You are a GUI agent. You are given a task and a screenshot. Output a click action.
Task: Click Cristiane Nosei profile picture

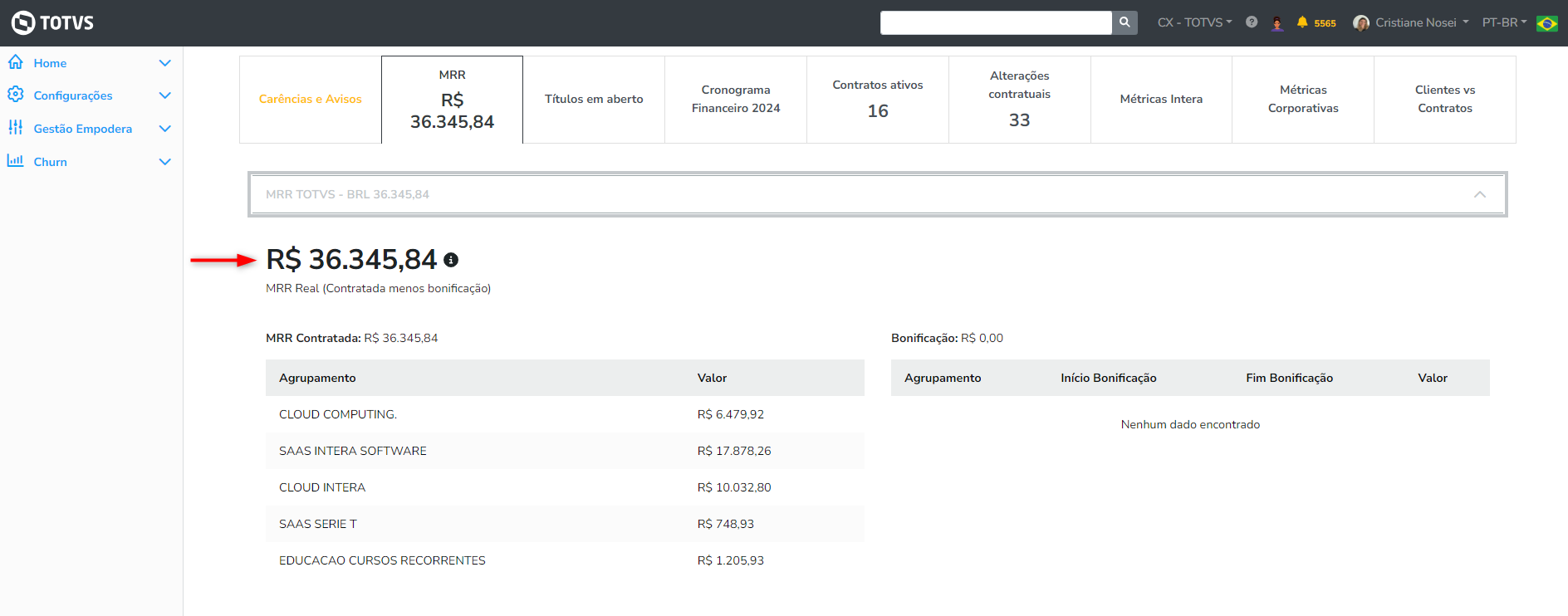click(x=1361, y=23)
